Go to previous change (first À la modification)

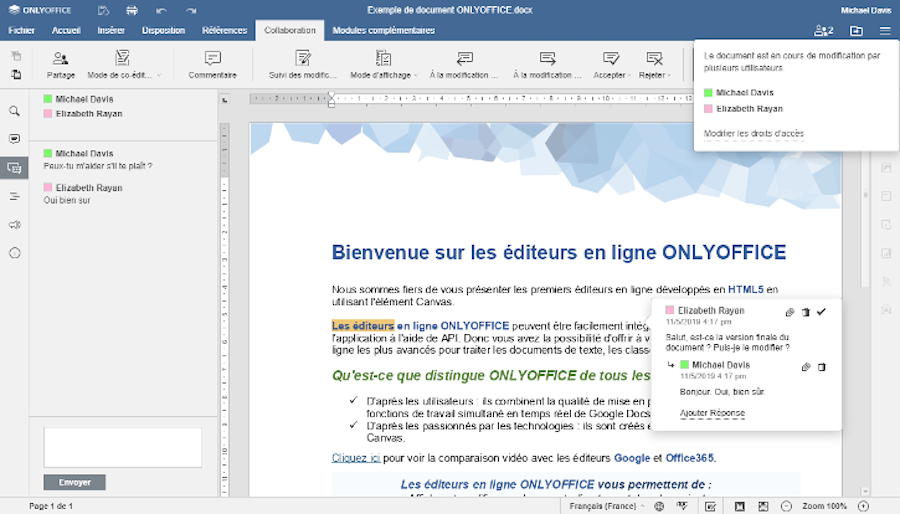click(464, 64)
